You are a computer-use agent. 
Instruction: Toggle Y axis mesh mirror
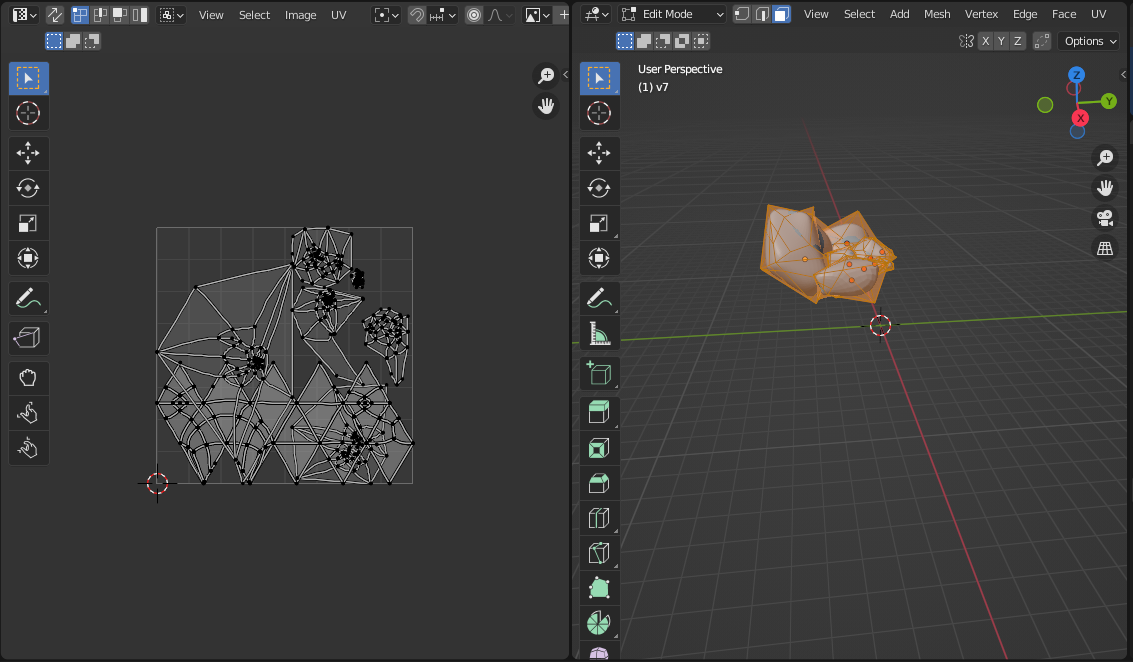(1001, 41)
